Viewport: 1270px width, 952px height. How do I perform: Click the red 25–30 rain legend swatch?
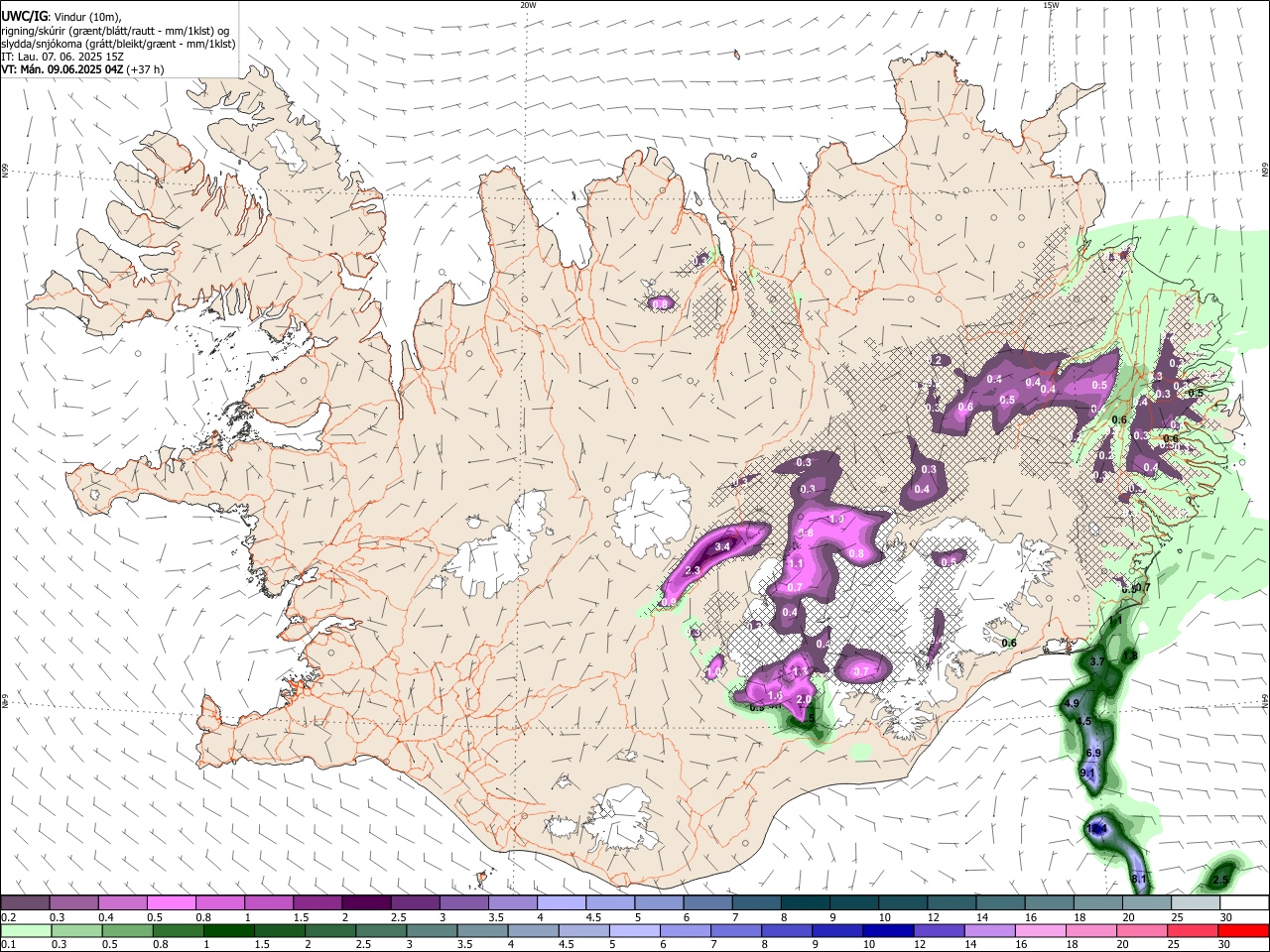click(1192, 931)
